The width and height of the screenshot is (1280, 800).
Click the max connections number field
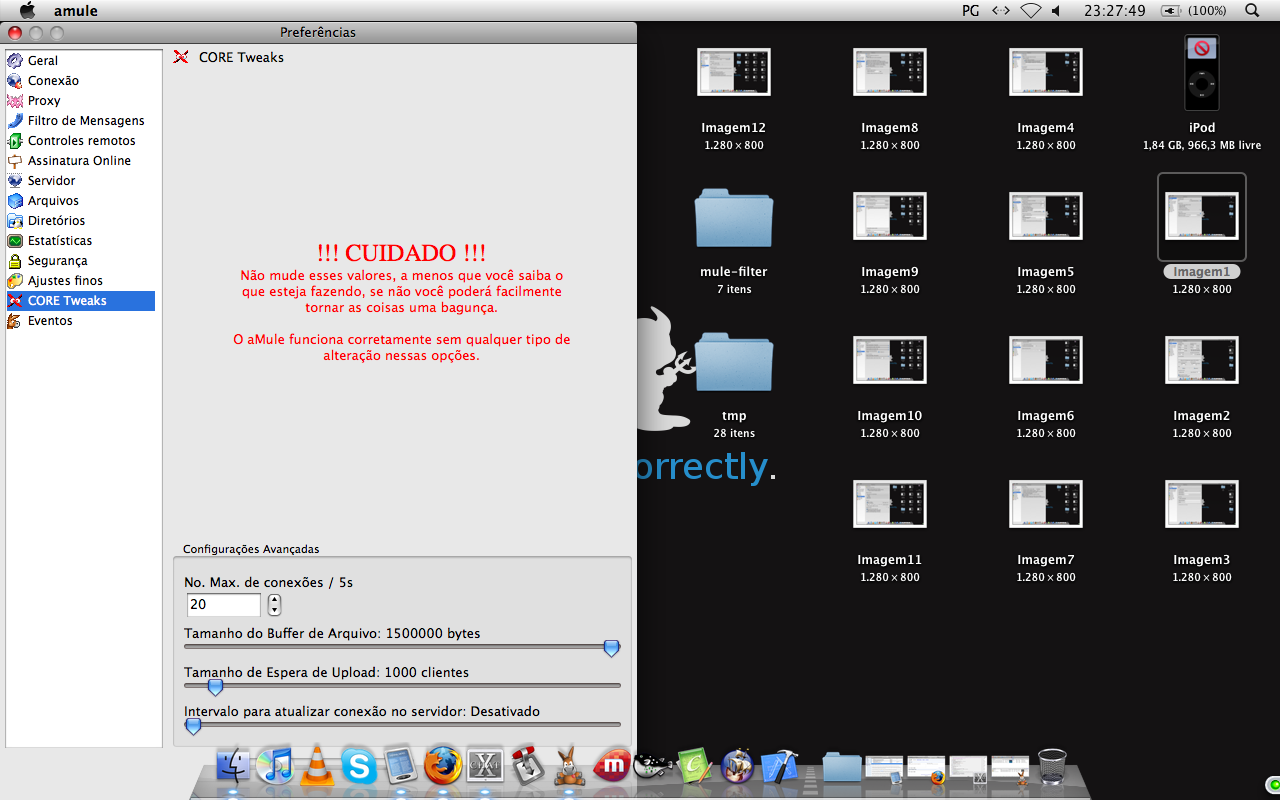click(223, 605)
